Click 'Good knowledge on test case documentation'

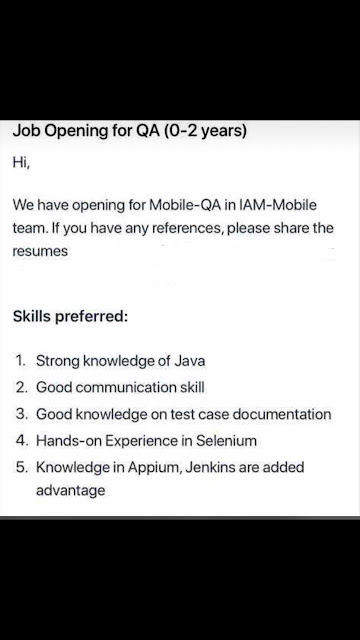(x=184, y=414)
